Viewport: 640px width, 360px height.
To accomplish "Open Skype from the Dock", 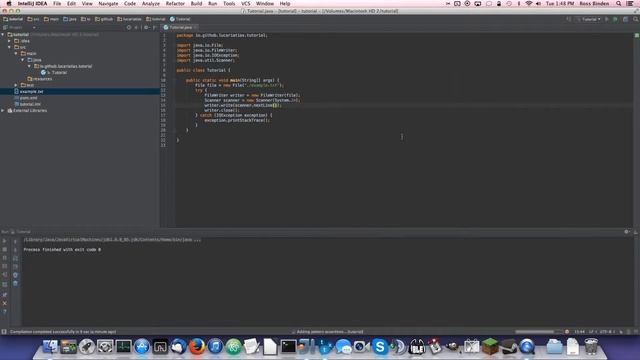I will click(380, 347).
